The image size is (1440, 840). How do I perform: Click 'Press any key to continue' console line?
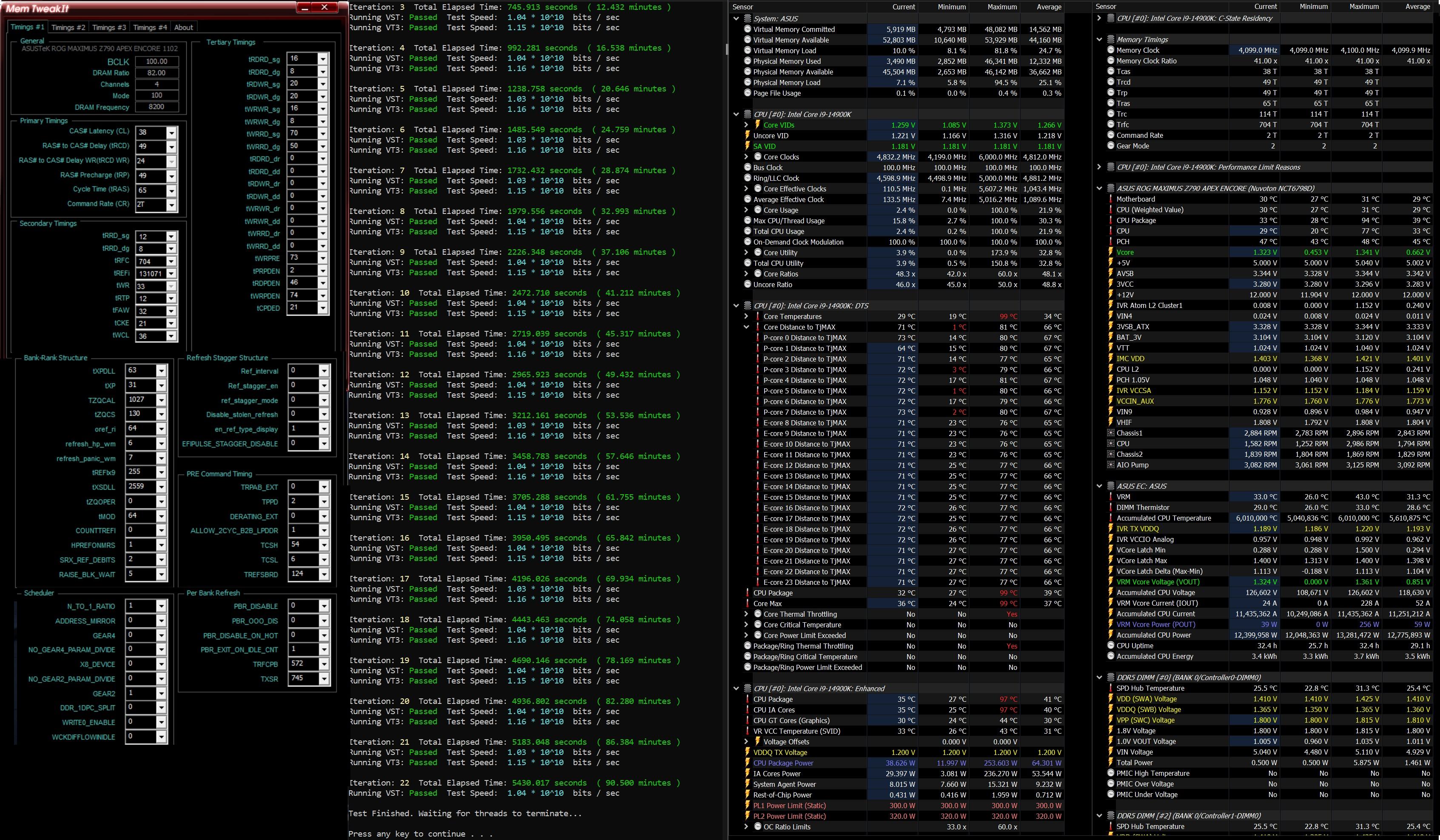421,834
